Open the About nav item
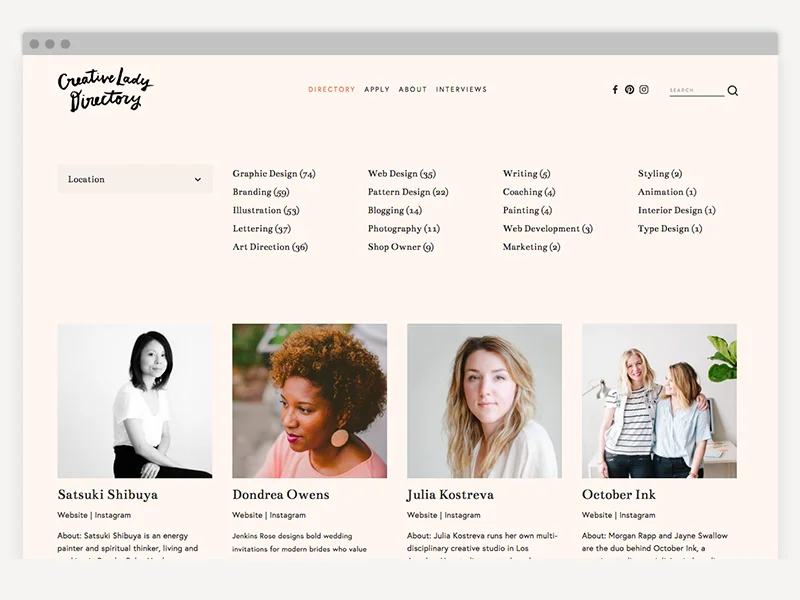Screen dimensions: 800x600 coord(413,89)
